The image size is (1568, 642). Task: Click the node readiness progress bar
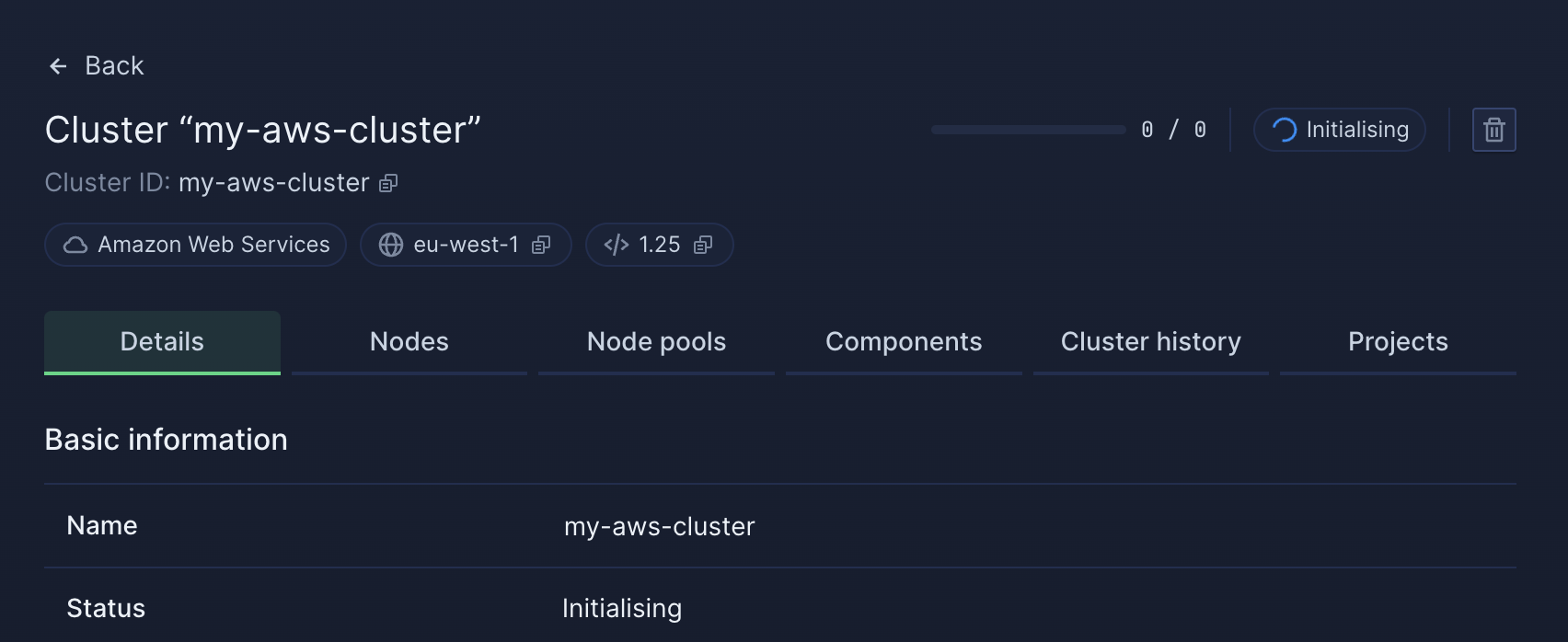(x=1026, y=130)
